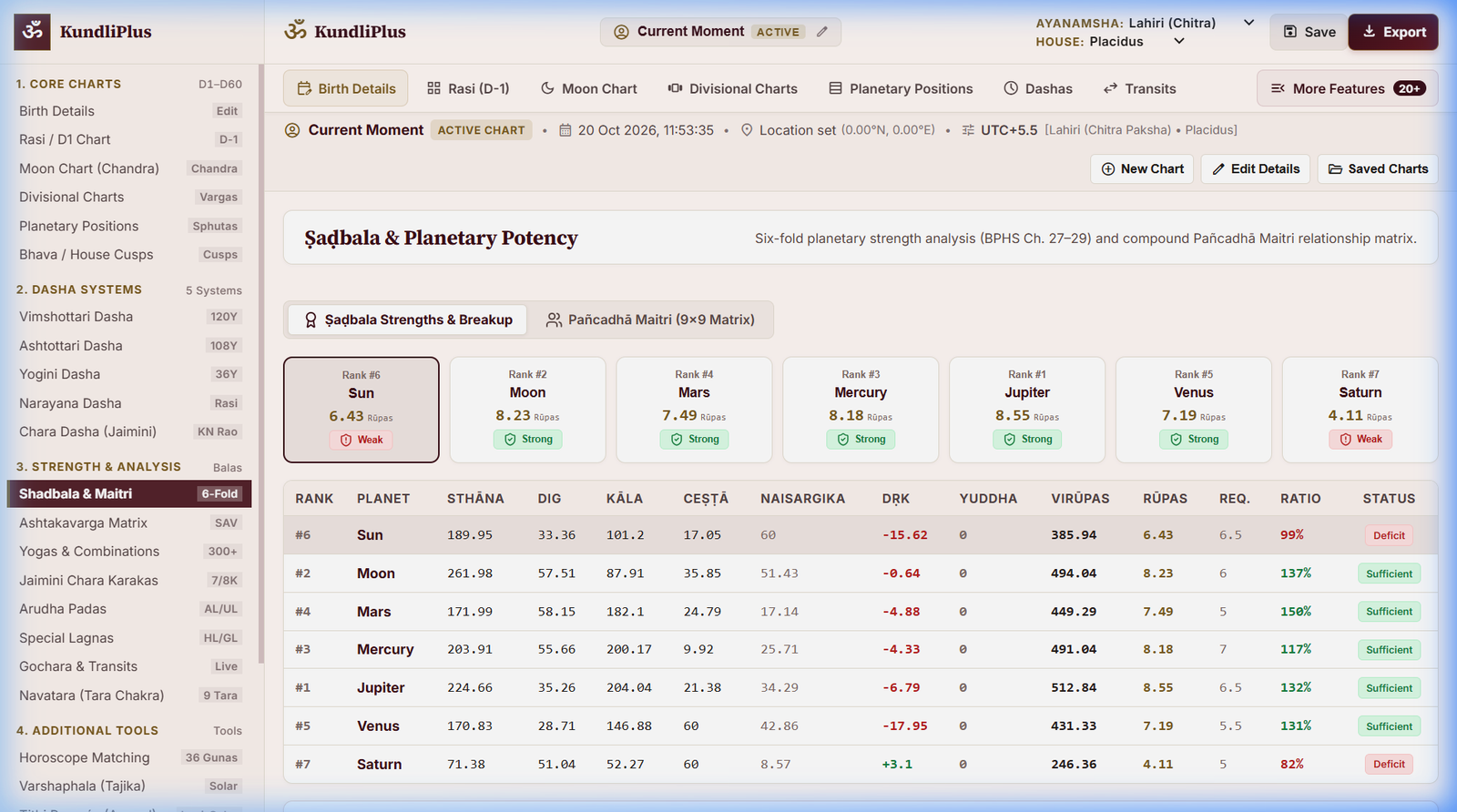
Task: Create a New Chart
Action: click(x=1142, y=169)
